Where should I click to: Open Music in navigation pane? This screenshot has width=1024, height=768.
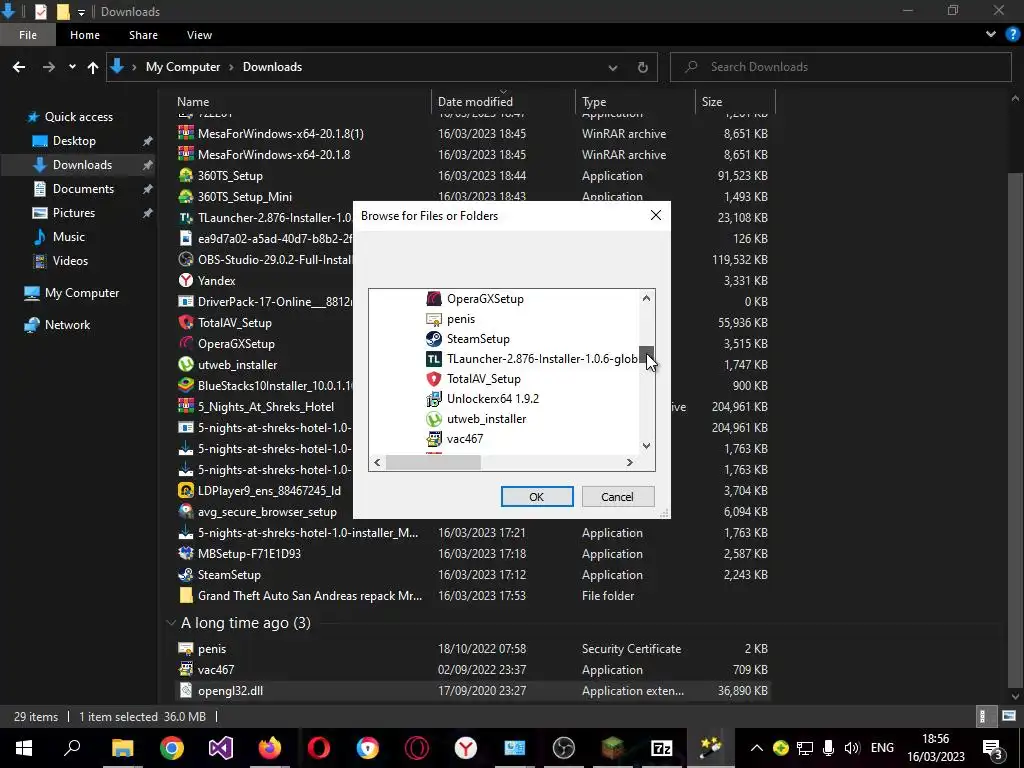(69, 237)
